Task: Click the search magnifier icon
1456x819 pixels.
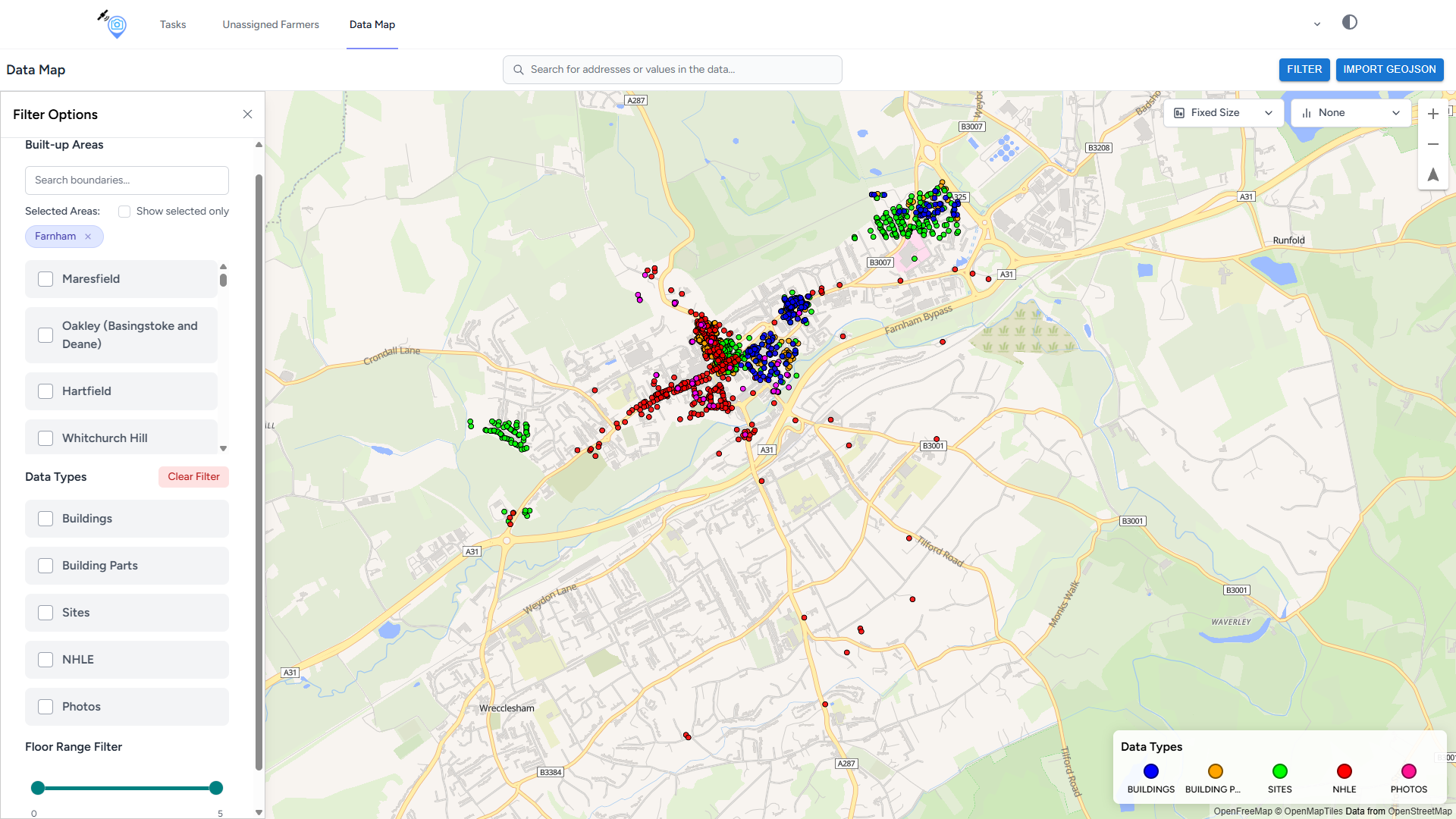Action: (x=519, y=70)
